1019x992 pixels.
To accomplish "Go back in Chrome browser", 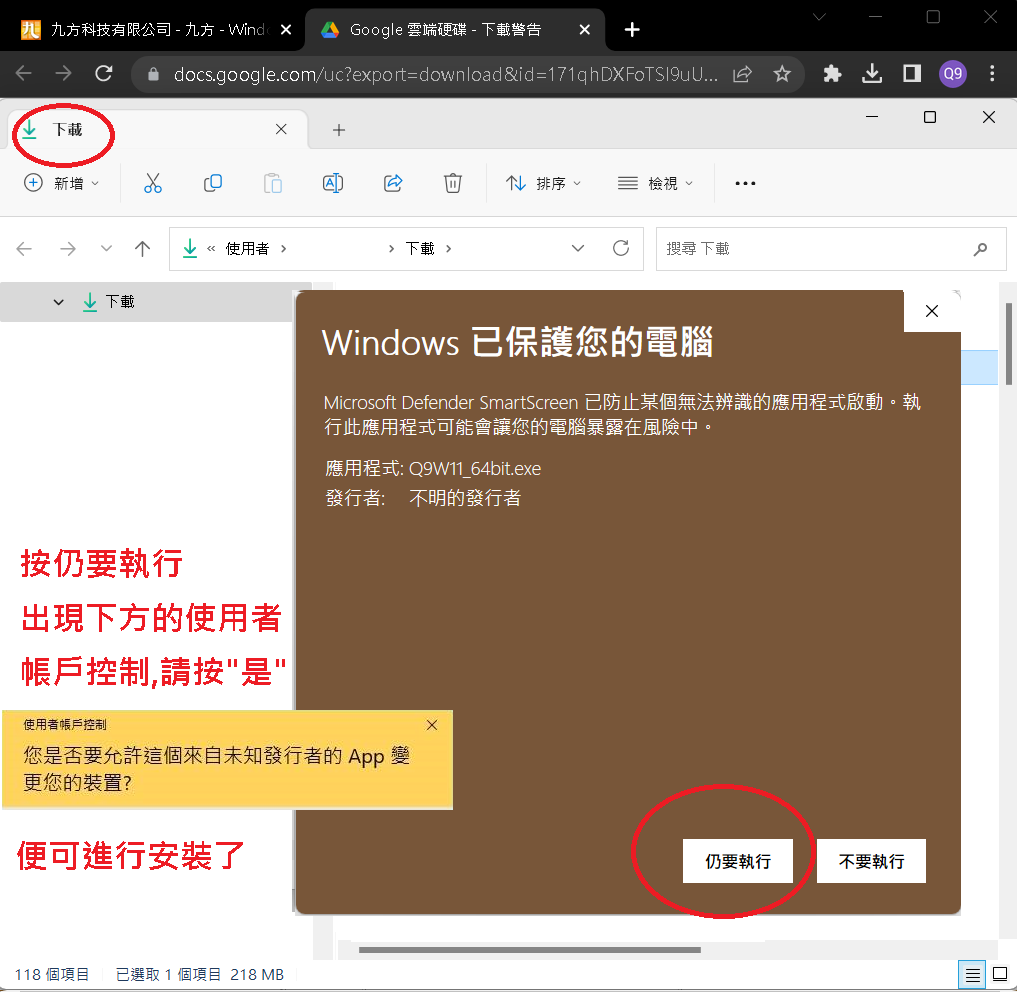I will pos(23,73).
